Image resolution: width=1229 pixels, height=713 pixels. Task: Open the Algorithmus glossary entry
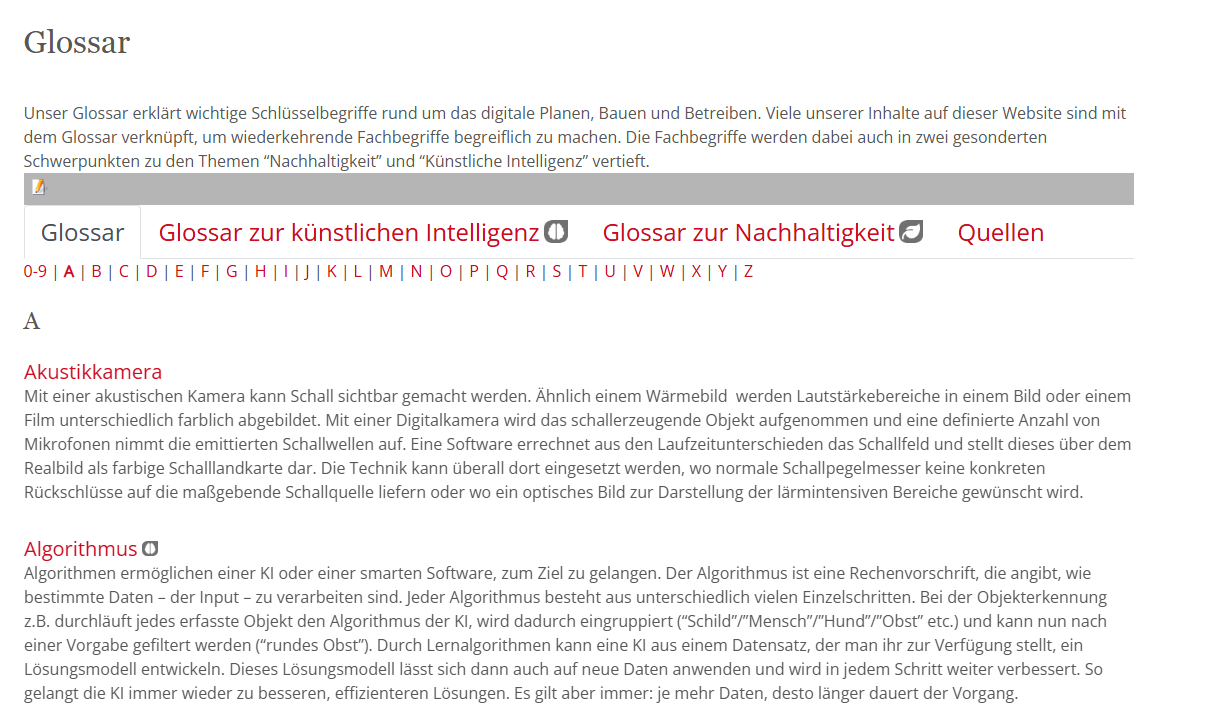click(x=80, y=549)
